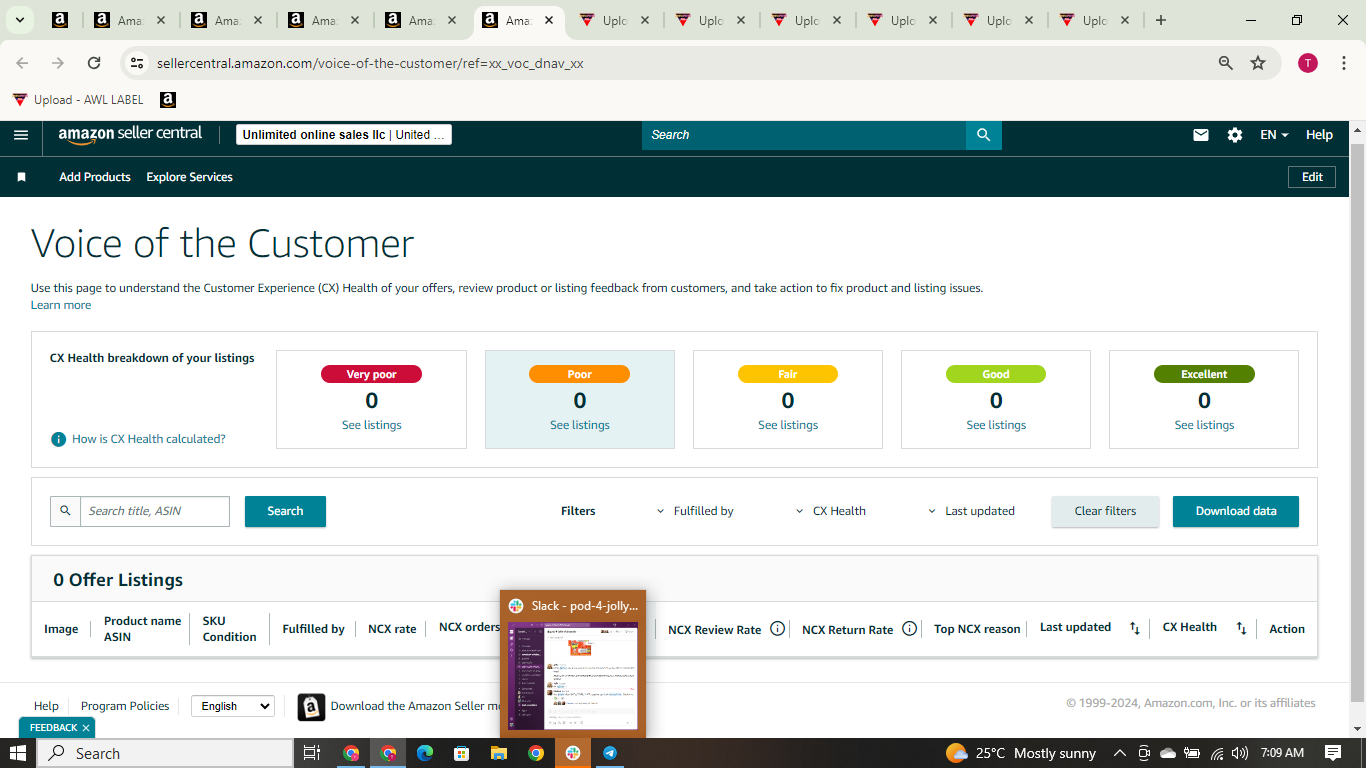Click the bookmark icon beside Add Products
The image size is (1366, 768).
tap(21, 177)
